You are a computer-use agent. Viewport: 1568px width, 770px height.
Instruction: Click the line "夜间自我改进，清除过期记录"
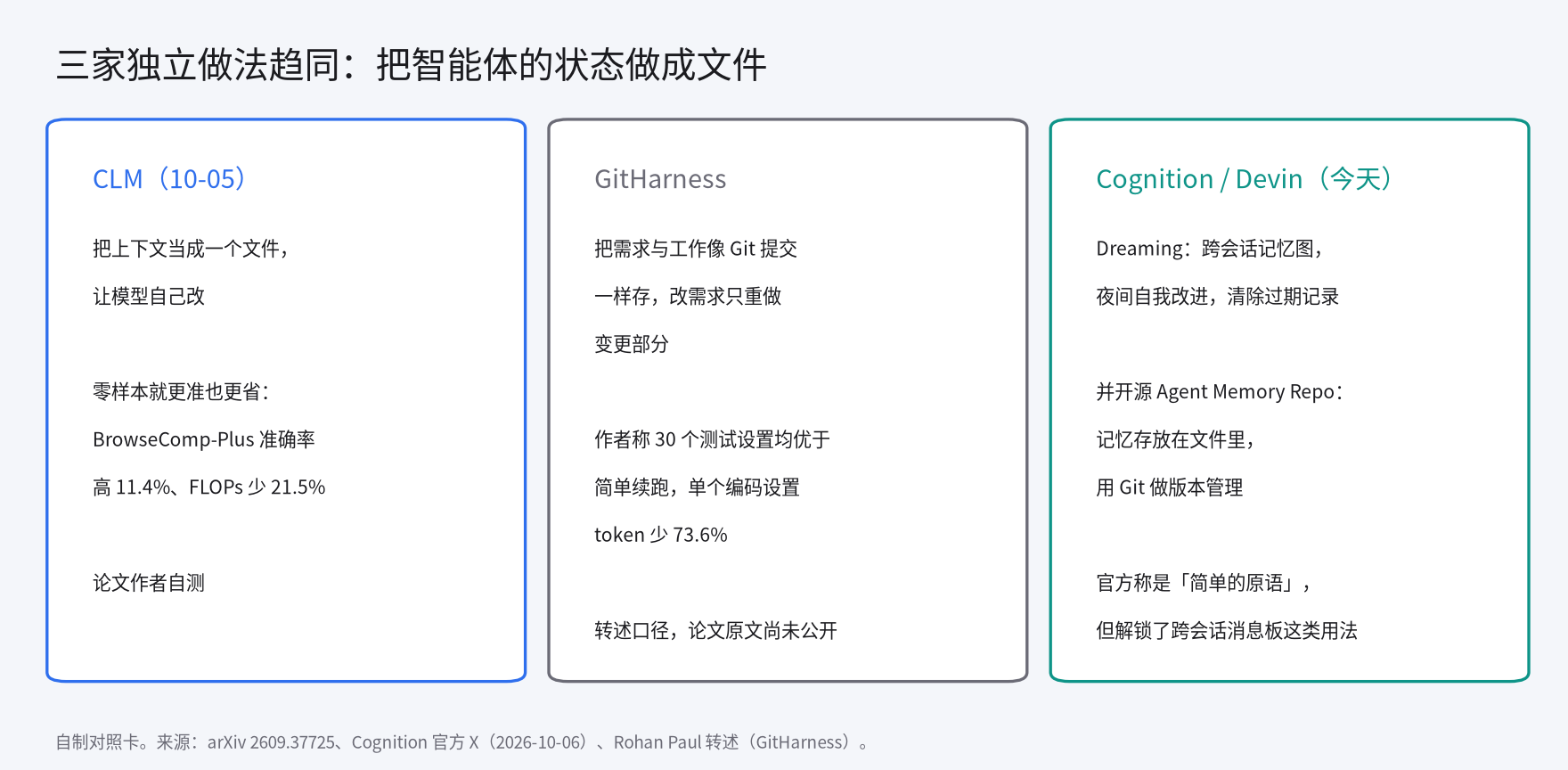[1218, 296]
